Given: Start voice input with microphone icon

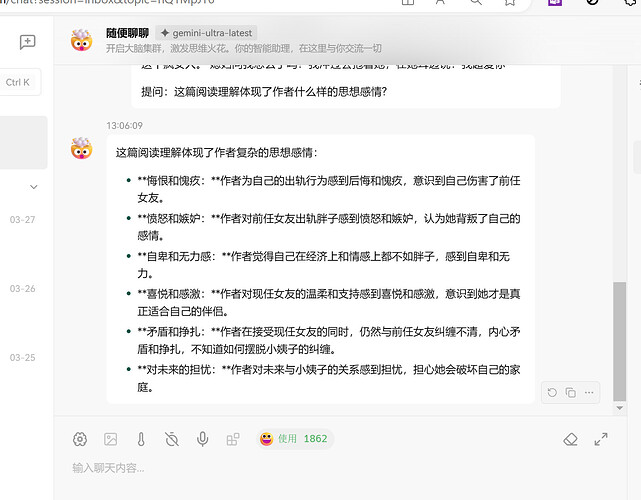Looking at the screenshot, I should click(202, 439).
